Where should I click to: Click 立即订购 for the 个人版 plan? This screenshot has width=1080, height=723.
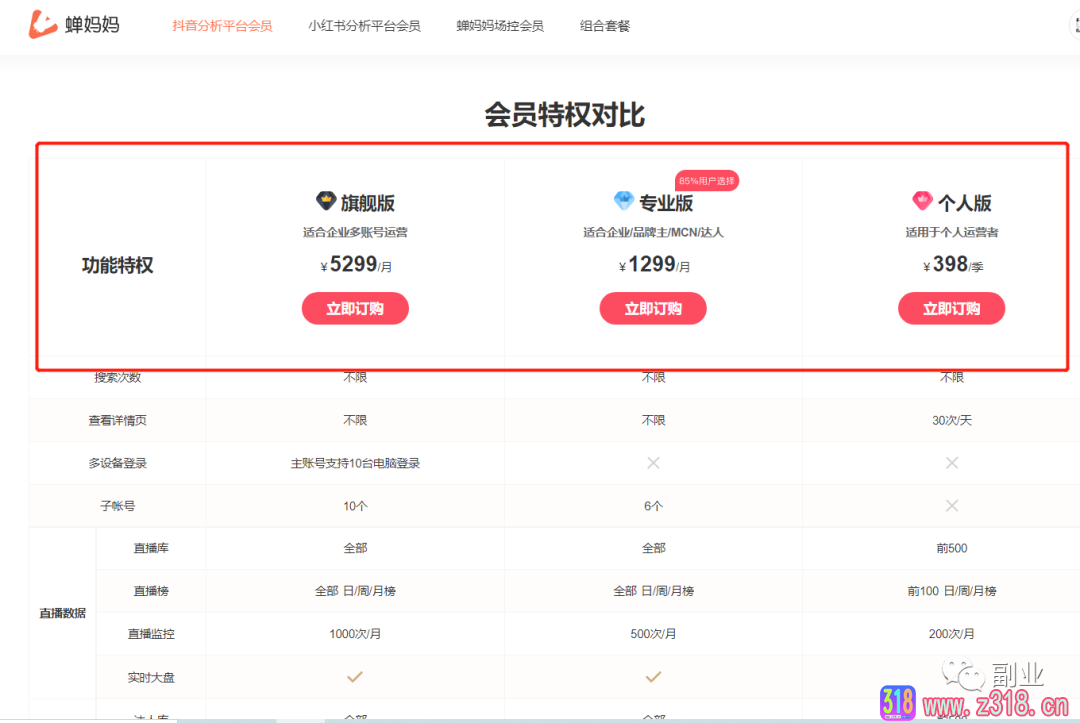pos(951,309)
